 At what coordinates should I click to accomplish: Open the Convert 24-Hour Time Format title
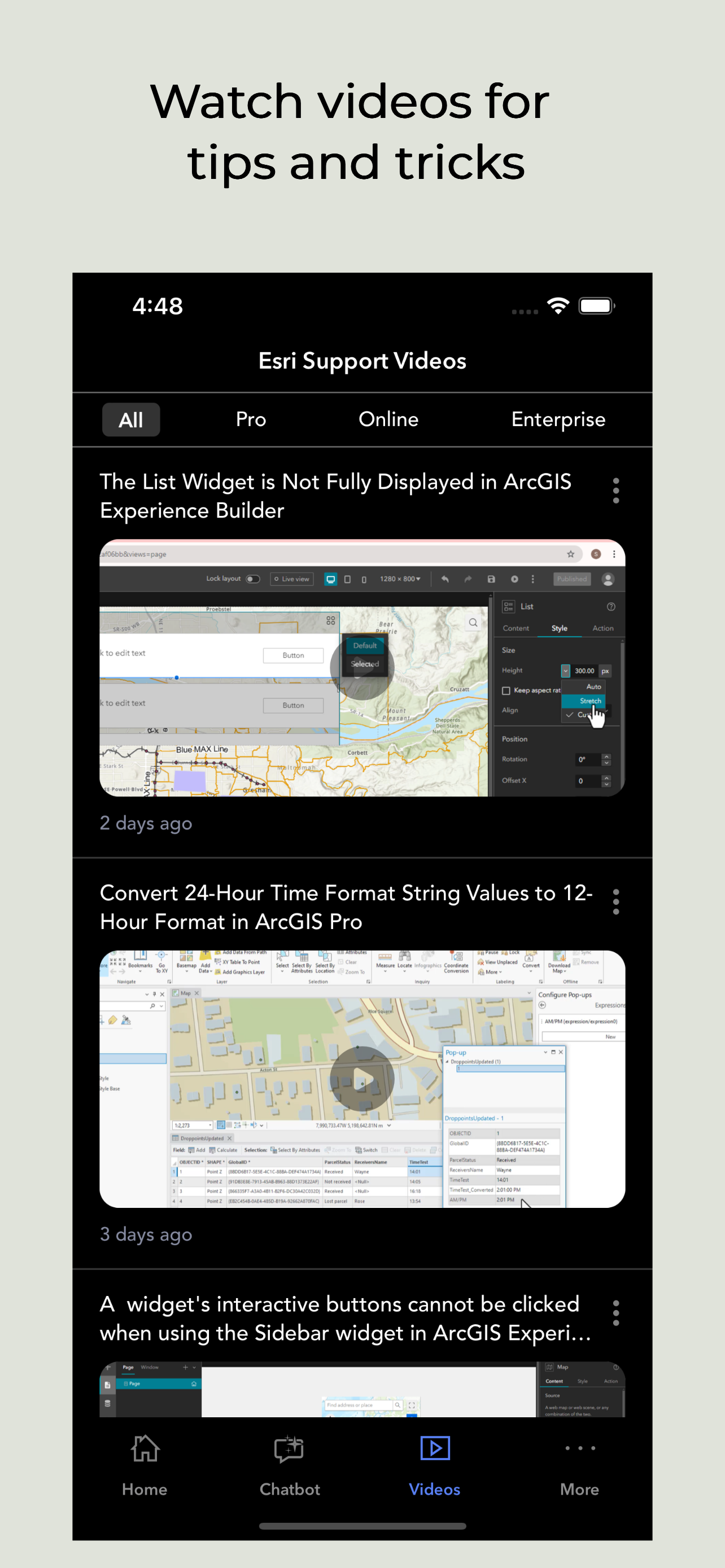click(346, 907)
